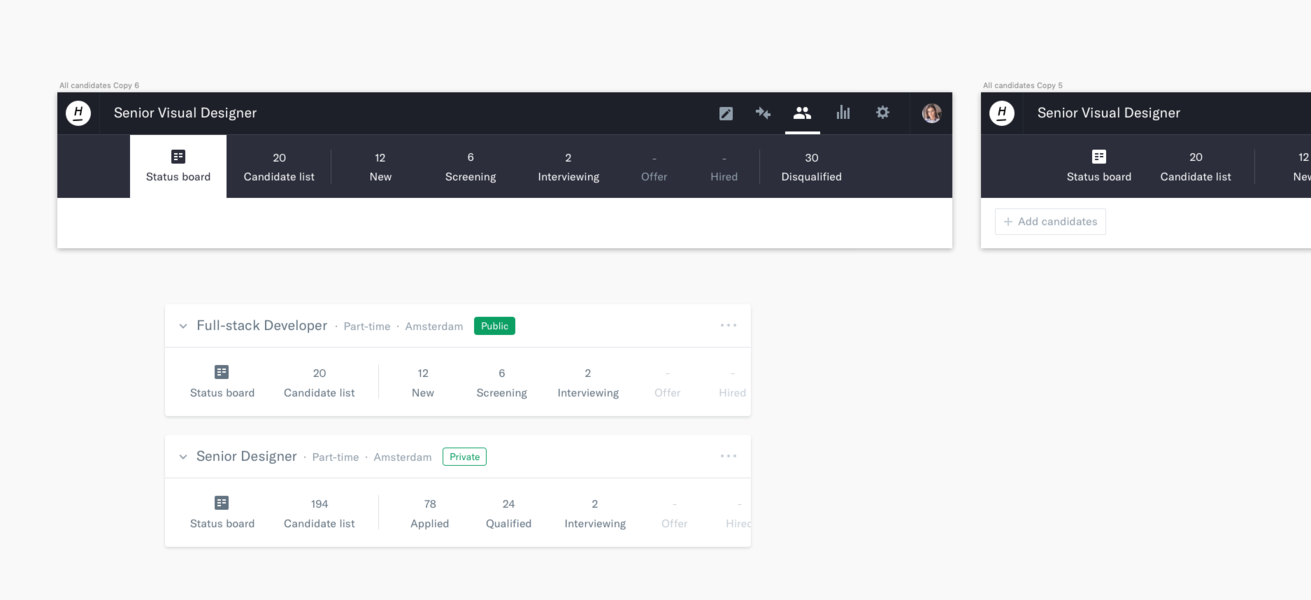
Task: Click the Public badge on Full-stack Developer
Action: tap(494, 326)
